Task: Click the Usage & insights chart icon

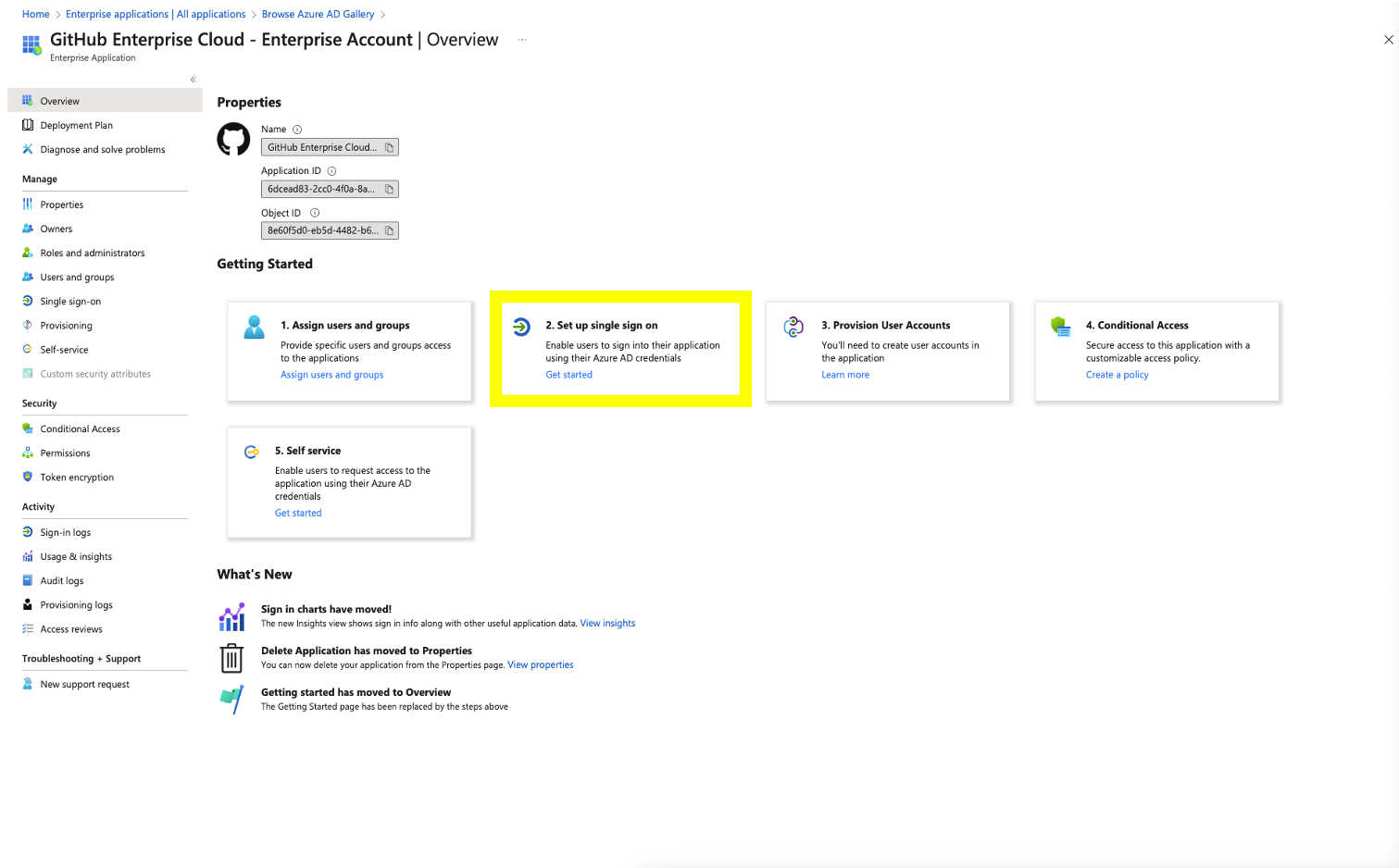Action: click(x=28, y=556)
